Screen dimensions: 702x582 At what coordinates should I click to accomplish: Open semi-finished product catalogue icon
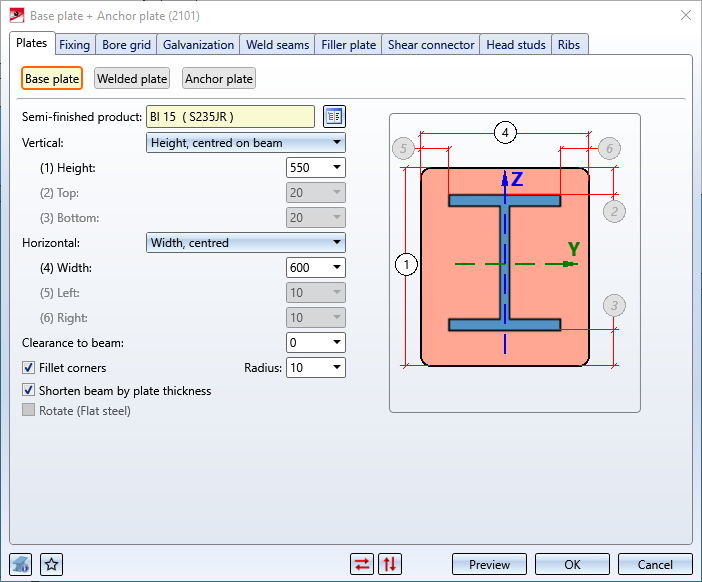[334, 117]
